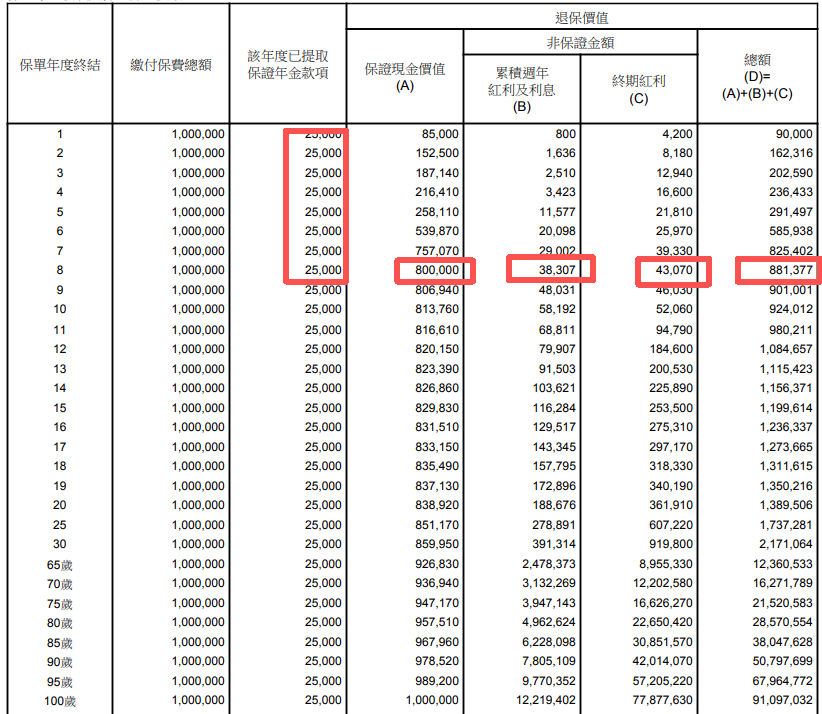Viewport: 822px width, 714px height.
Task: Click the 總額 (D) column header
Action: (x=756, y=77)
